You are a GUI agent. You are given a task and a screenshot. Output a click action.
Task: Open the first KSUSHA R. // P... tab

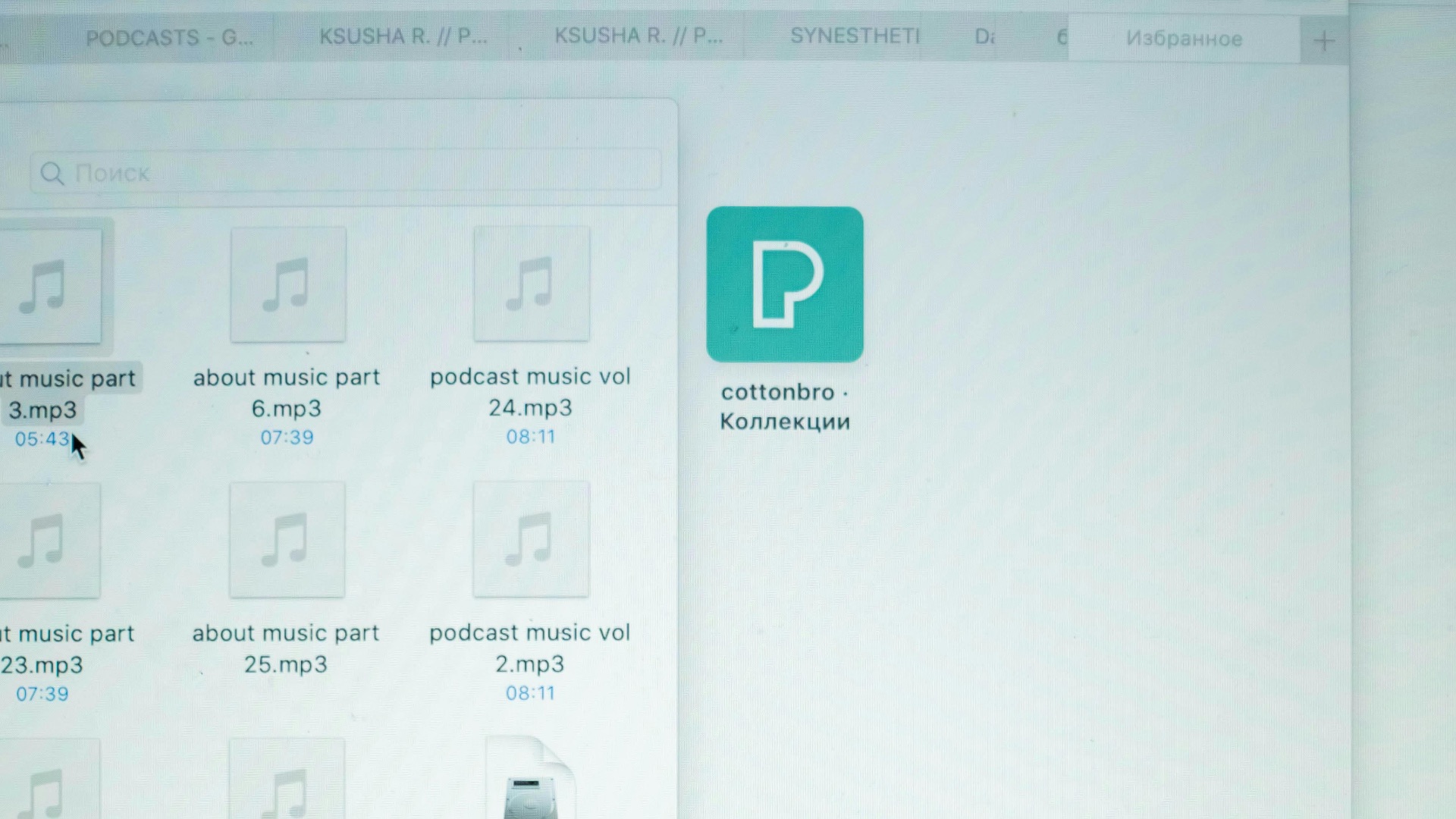click(x=403, y=36)
